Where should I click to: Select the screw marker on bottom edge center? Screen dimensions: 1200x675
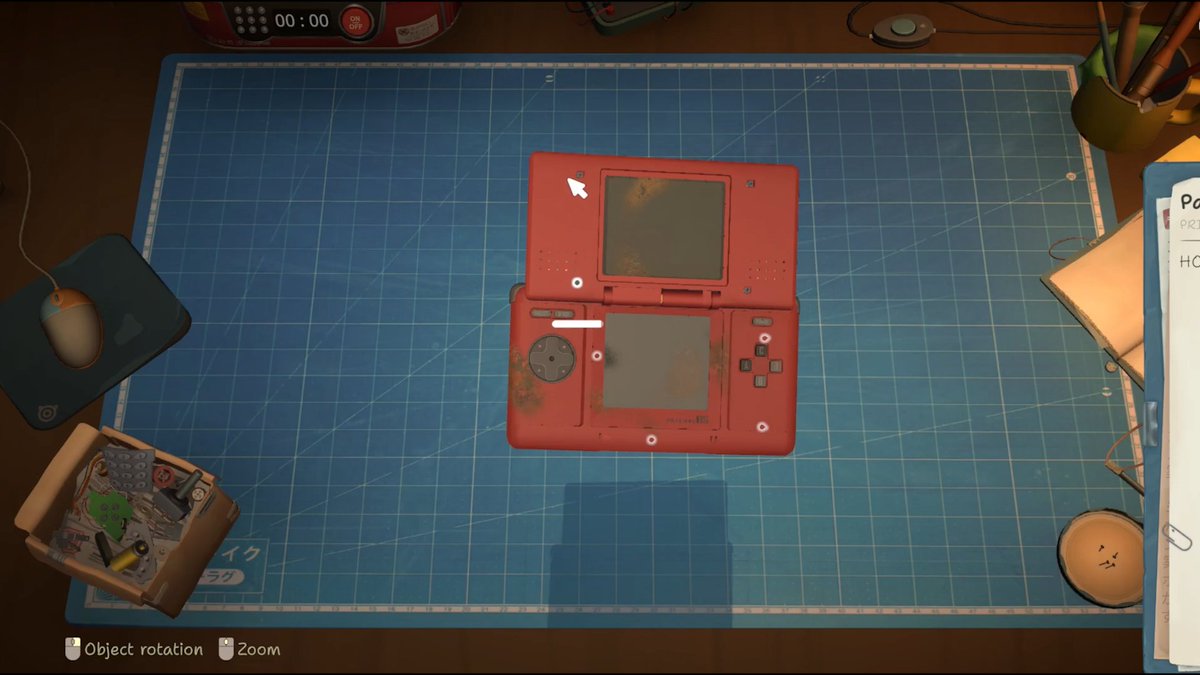[651, 439]
